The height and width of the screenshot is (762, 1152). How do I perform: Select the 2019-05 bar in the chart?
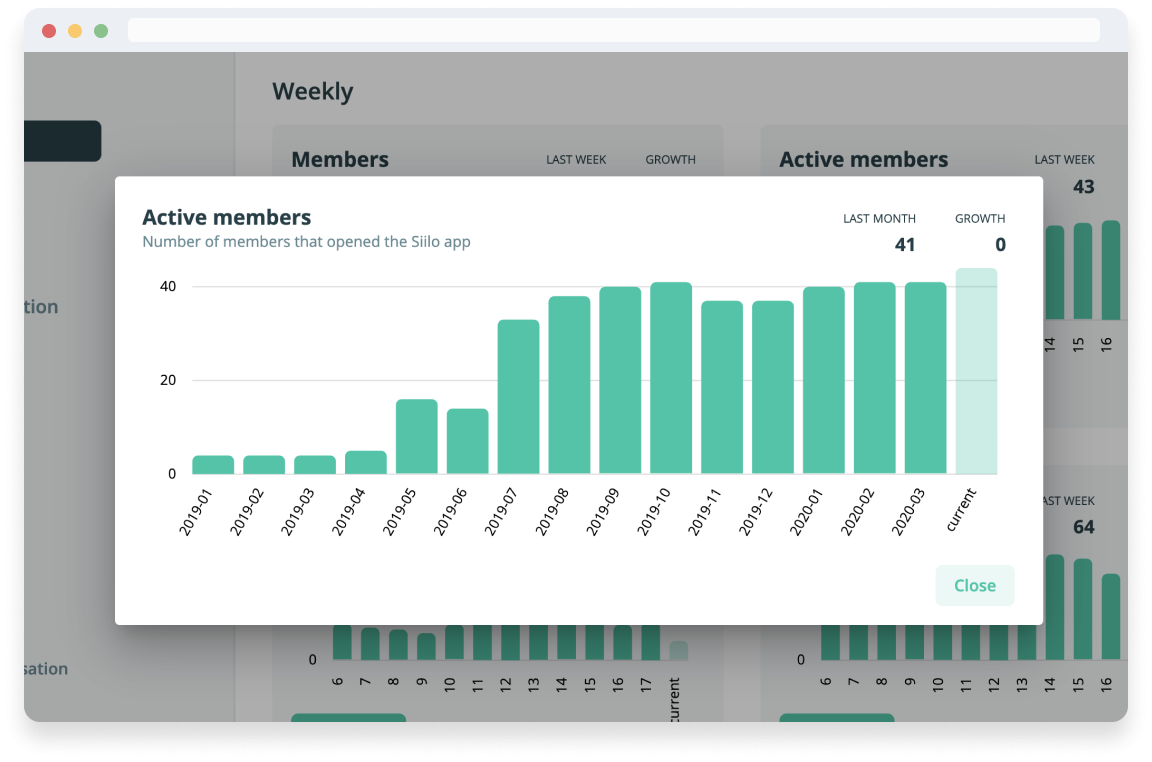416,437
